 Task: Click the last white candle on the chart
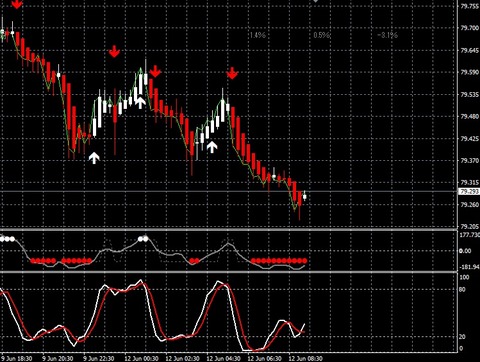pos(304,196)
